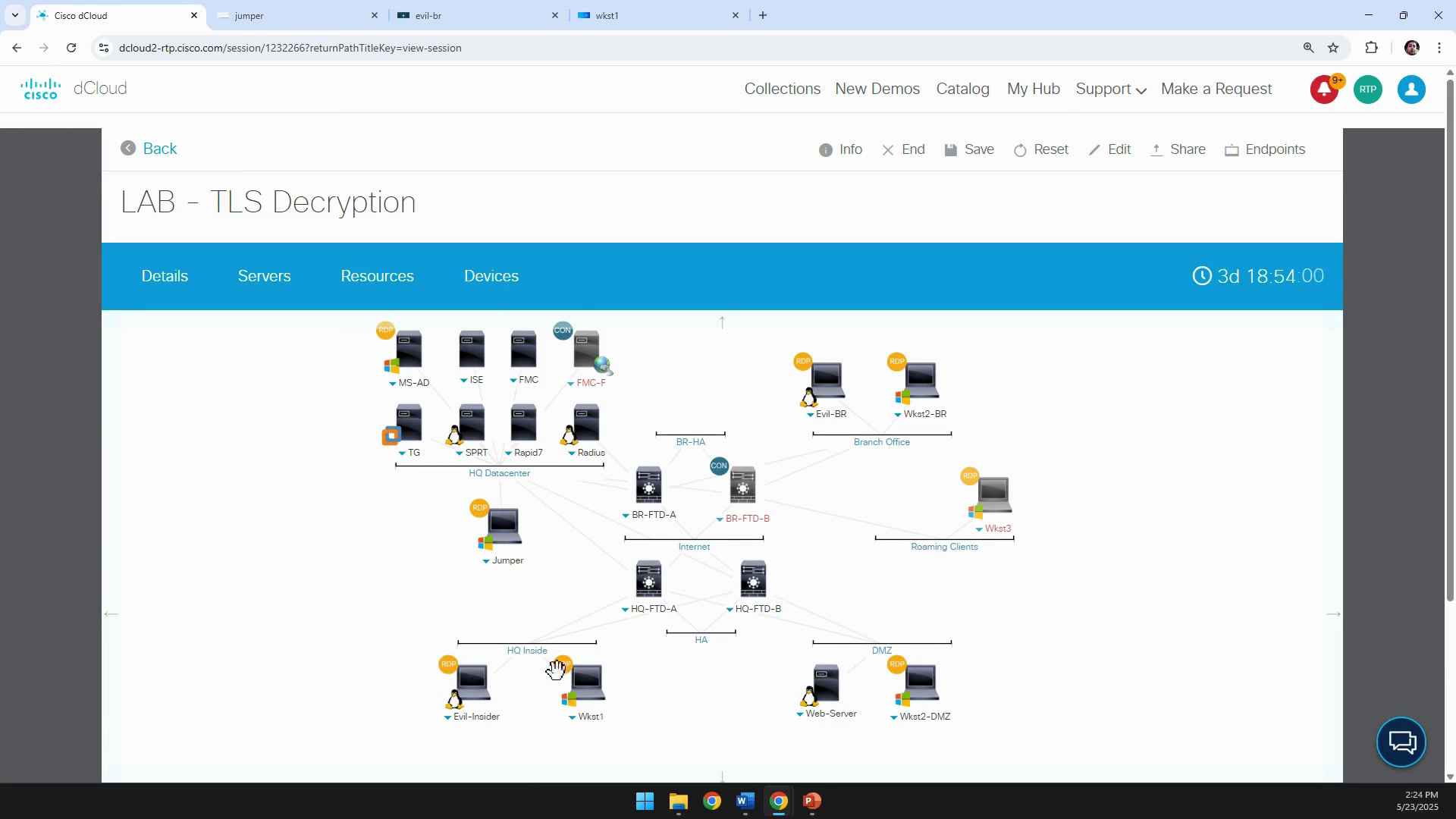The width and height of the screenshot is (1456, 819).
Task: Expand the Wkst2-BR dropdown arrow
Action: click(898, 415)
